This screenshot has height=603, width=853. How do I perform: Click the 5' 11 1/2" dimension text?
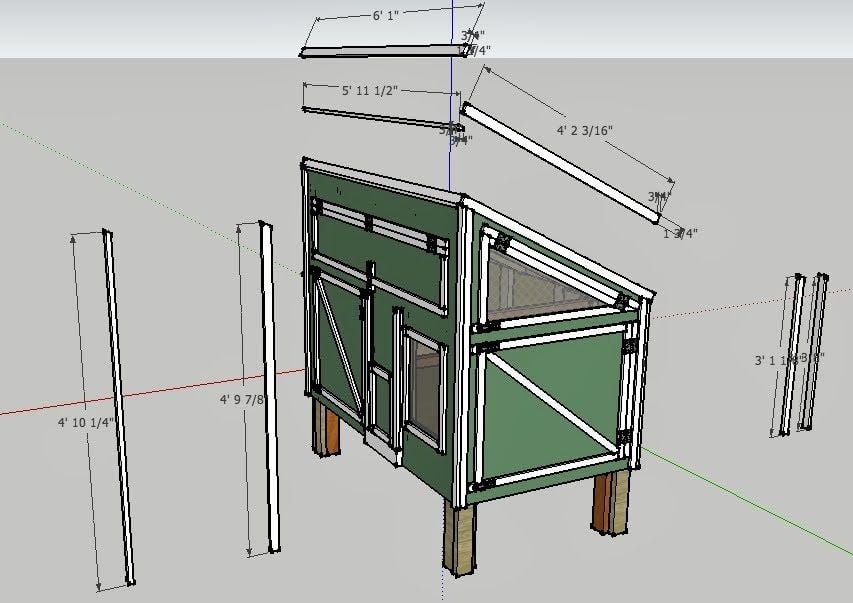tap(370, 91)
